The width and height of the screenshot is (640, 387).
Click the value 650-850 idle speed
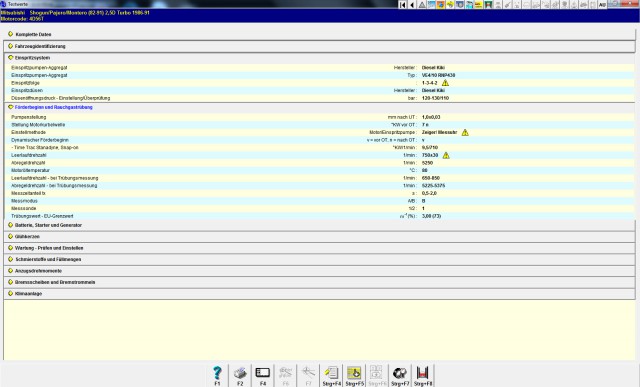(x=431, y=178)
